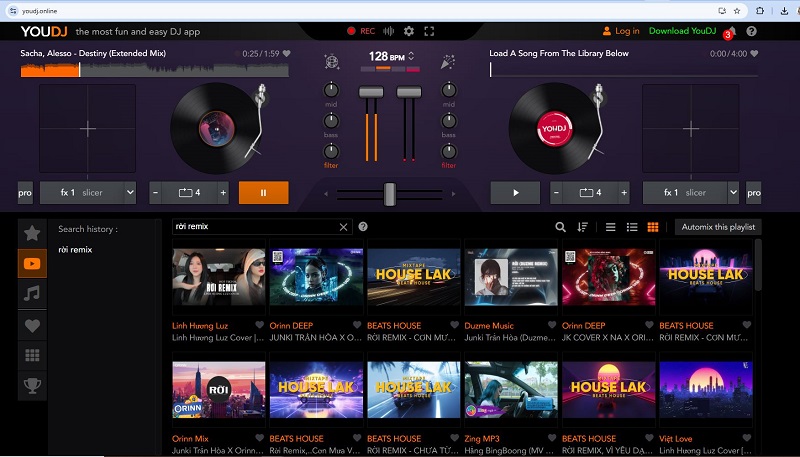Like the Zing MP3 video
Screen dimensions: 800x457
pyautogui.click(x=552, y=438)
